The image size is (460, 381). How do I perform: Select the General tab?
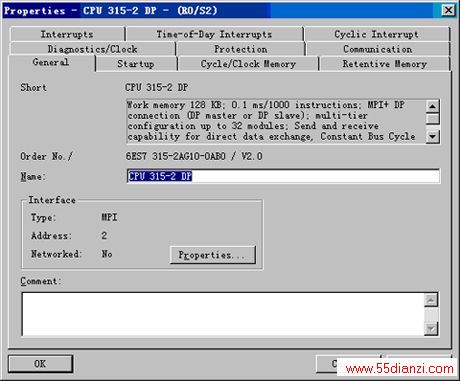pyautogui.click(x=51, y=62)
